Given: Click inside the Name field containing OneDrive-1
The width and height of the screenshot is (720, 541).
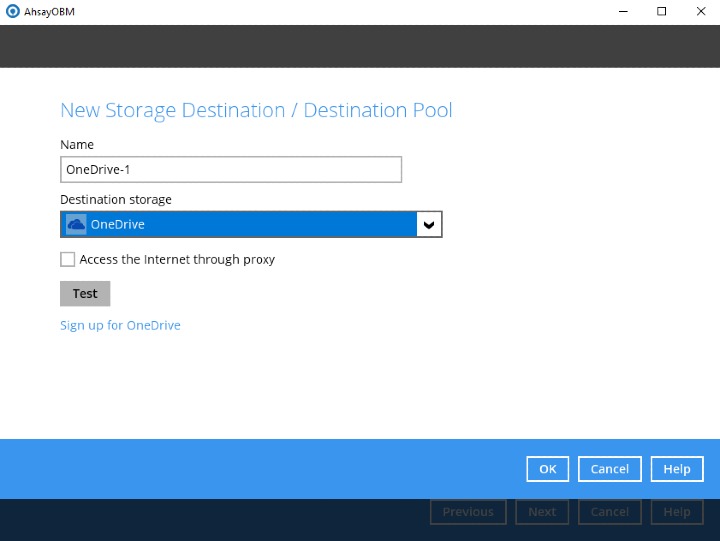Looking at the screenshot, I should tap(230, 170).
